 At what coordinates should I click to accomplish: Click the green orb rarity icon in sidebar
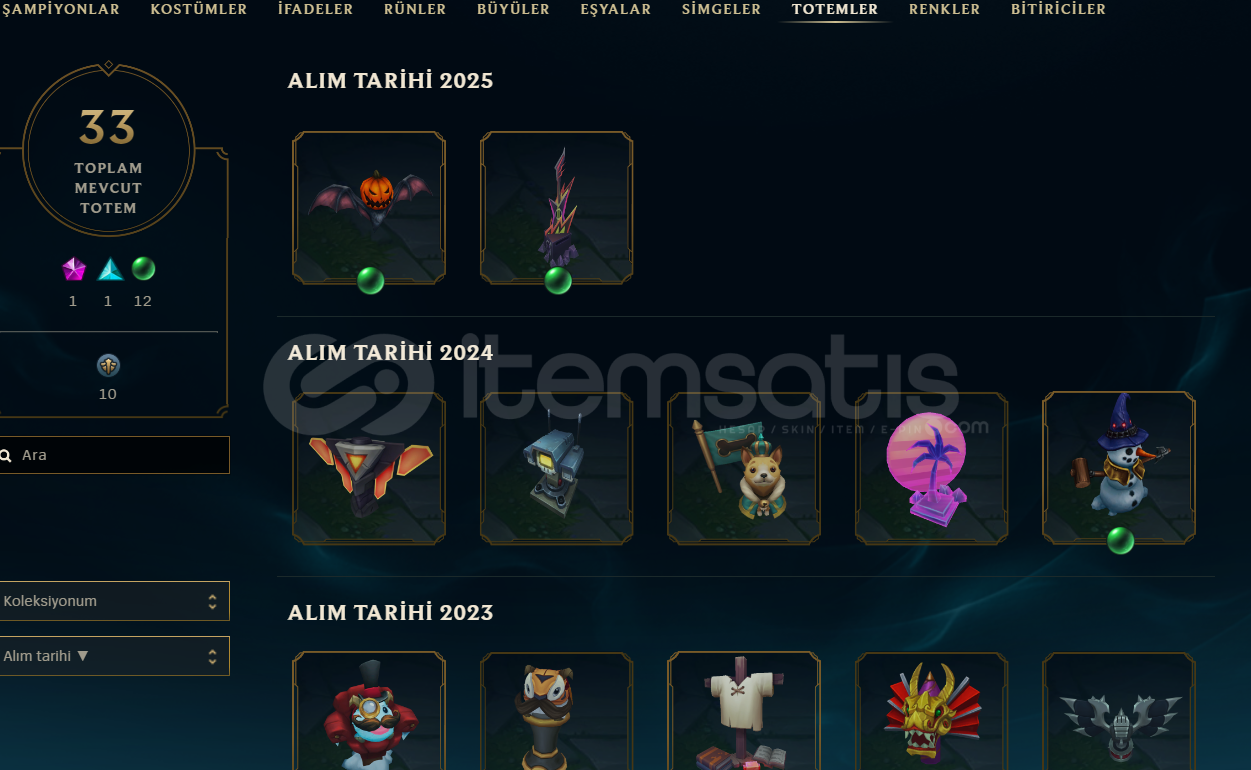click(144, 269)
